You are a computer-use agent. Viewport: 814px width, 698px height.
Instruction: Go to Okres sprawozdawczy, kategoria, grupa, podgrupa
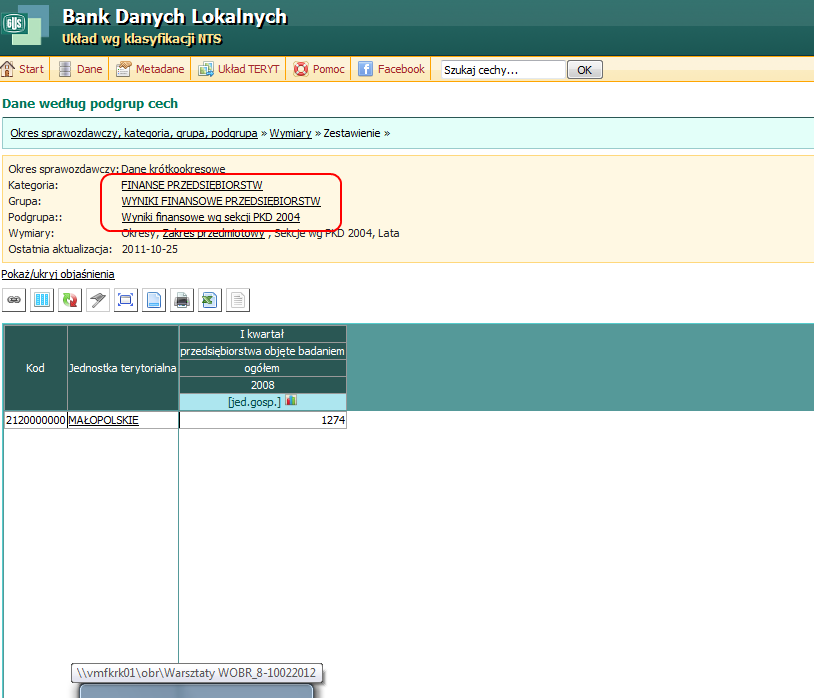coord(134,133)
